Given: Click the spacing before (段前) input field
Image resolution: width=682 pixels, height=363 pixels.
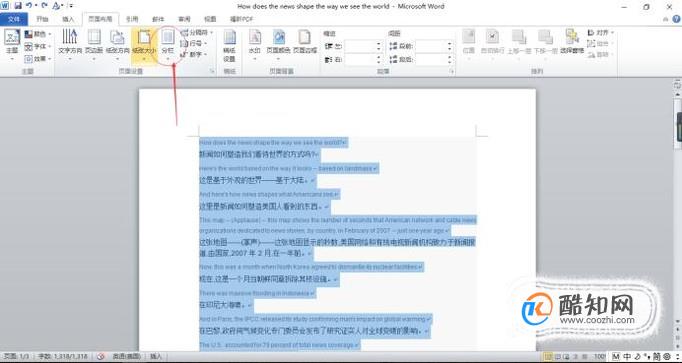Looking at the screenshot, I should [x=431, y=46].
